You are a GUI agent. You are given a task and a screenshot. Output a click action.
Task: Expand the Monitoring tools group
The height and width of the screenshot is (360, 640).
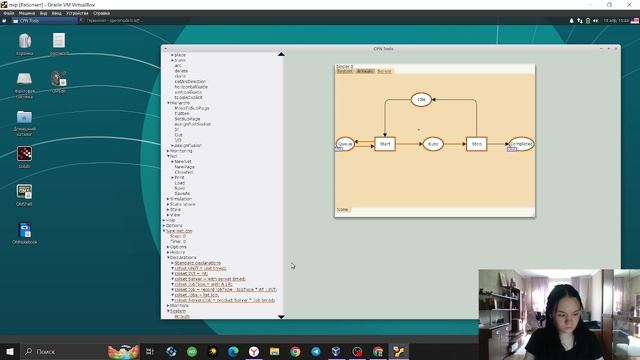coord(168,151)
